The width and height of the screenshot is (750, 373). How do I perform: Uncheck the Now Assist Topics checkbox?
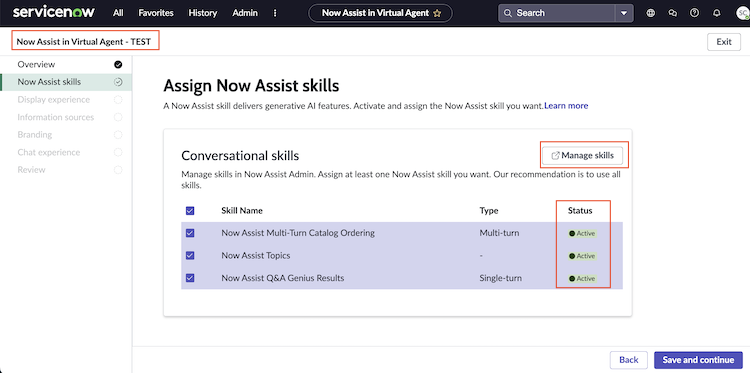[190, 255]
